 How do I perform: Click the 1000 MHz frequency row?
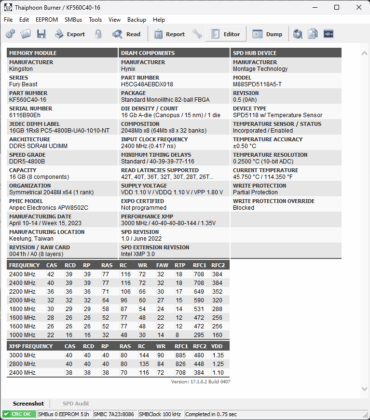coord(118,335)
